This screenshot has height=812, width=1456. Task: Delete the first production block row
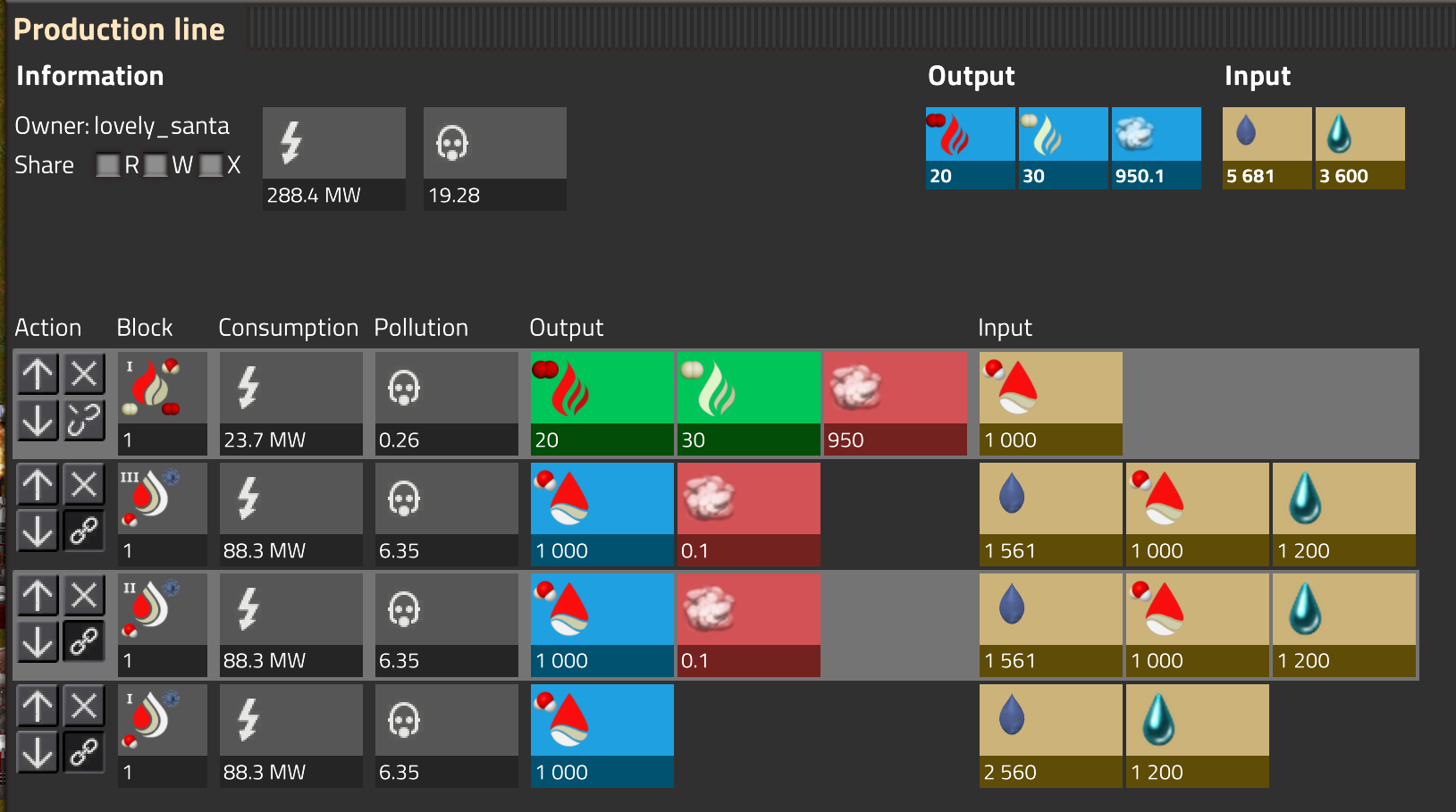click(x=84, y=374)
